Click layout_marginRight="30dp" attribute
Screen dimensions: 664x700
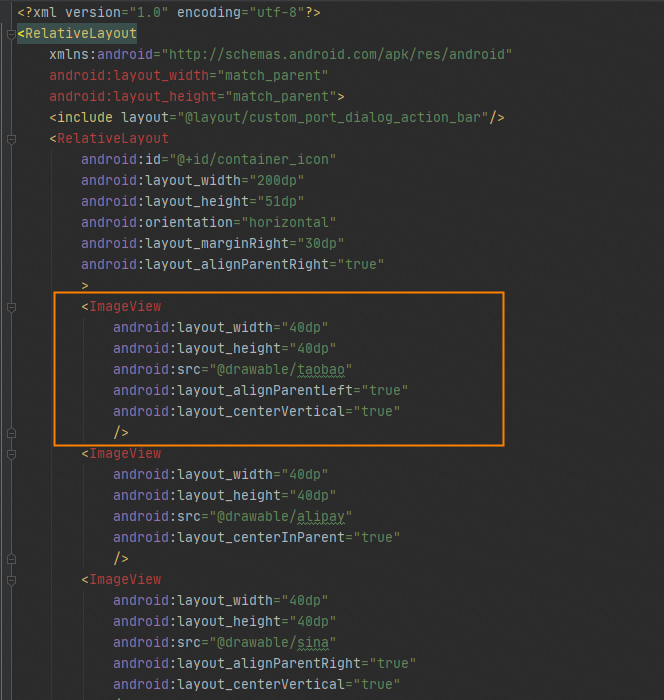[x=213, y=243]
